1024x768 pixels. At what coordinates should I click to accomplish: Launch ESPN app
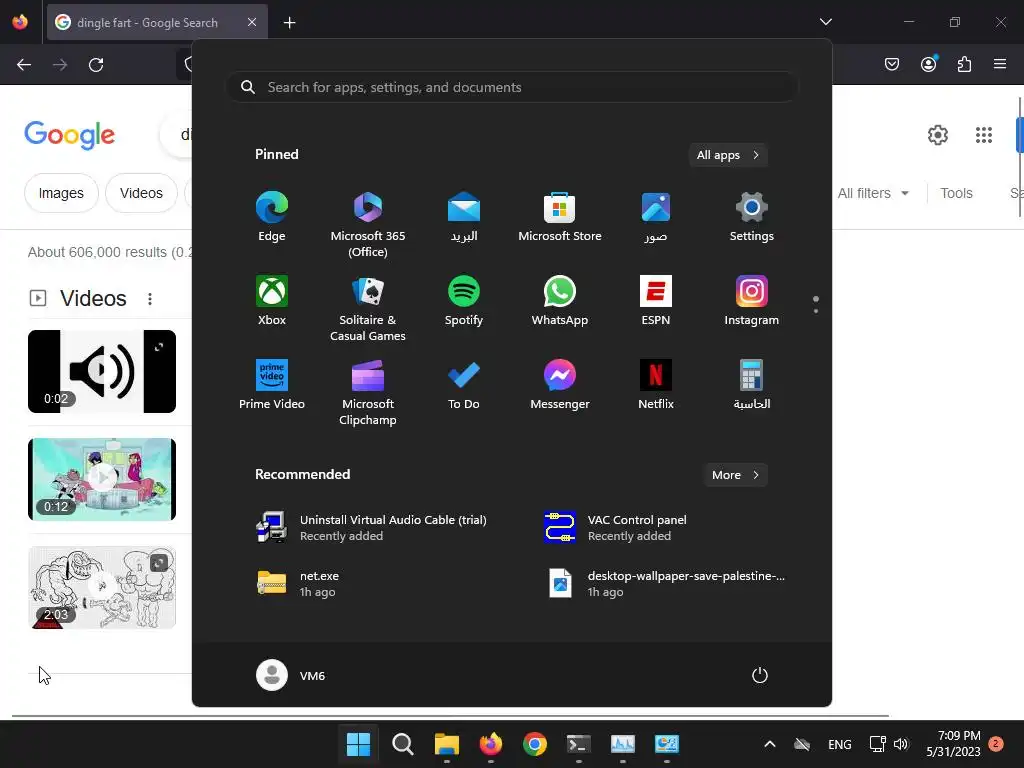(656, 301)
